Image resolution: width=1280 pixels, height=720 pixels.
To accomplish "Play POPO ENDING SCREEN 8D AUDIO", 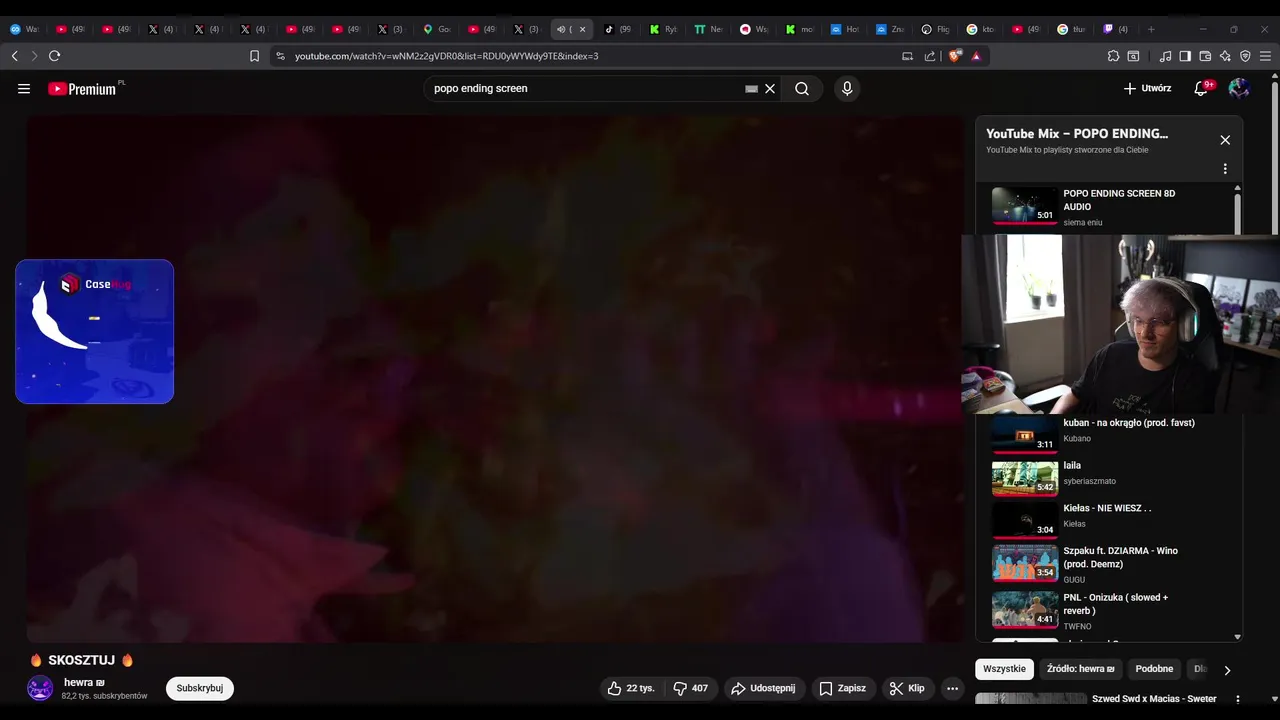I will (x=1107, y=207).
